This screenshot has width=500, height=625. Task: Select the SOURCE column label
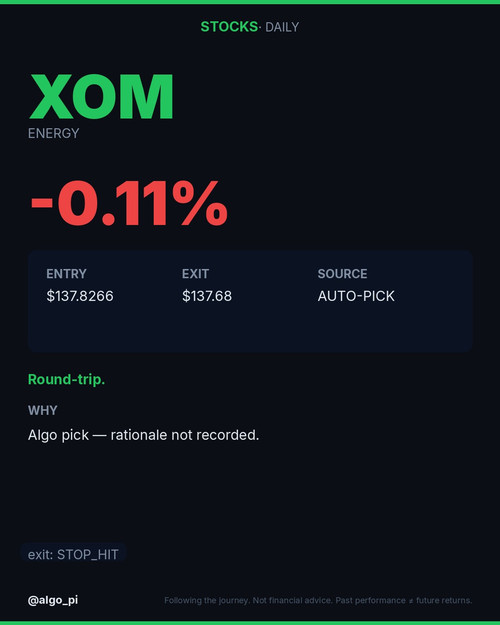(343, 274)
